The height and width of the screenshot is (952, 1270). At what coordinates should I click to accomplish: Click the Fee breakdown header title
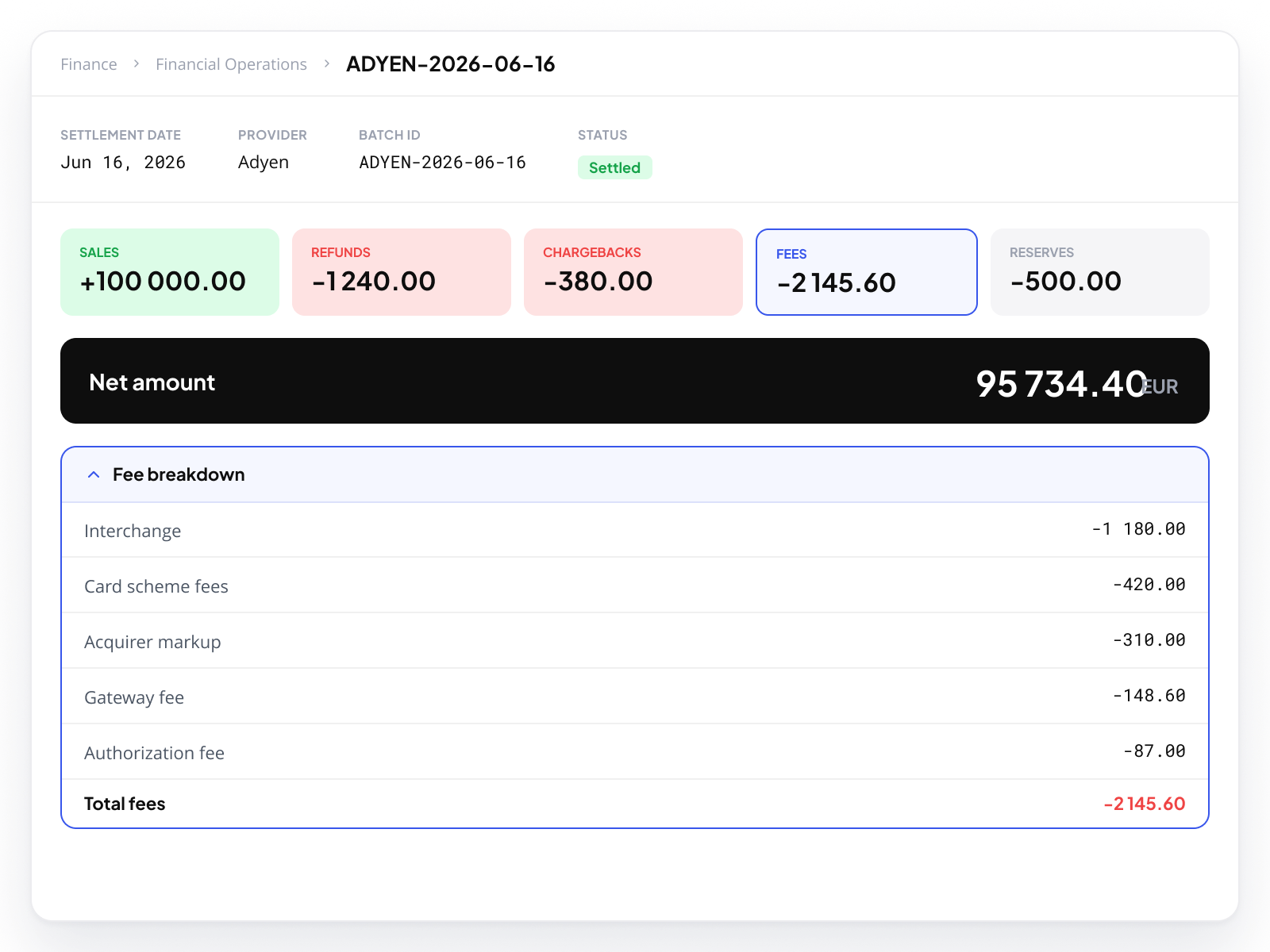(x=179, y=474)
